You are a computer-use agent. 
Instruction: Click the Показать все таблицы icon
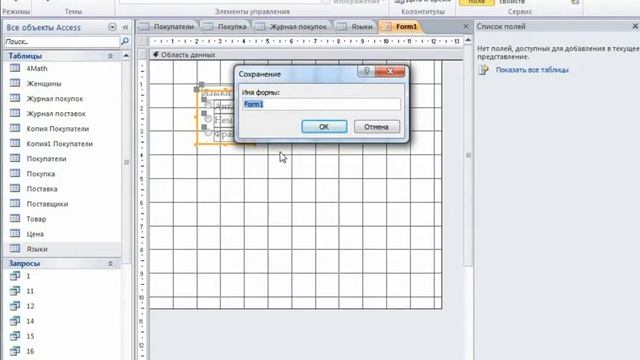(484, 70)
